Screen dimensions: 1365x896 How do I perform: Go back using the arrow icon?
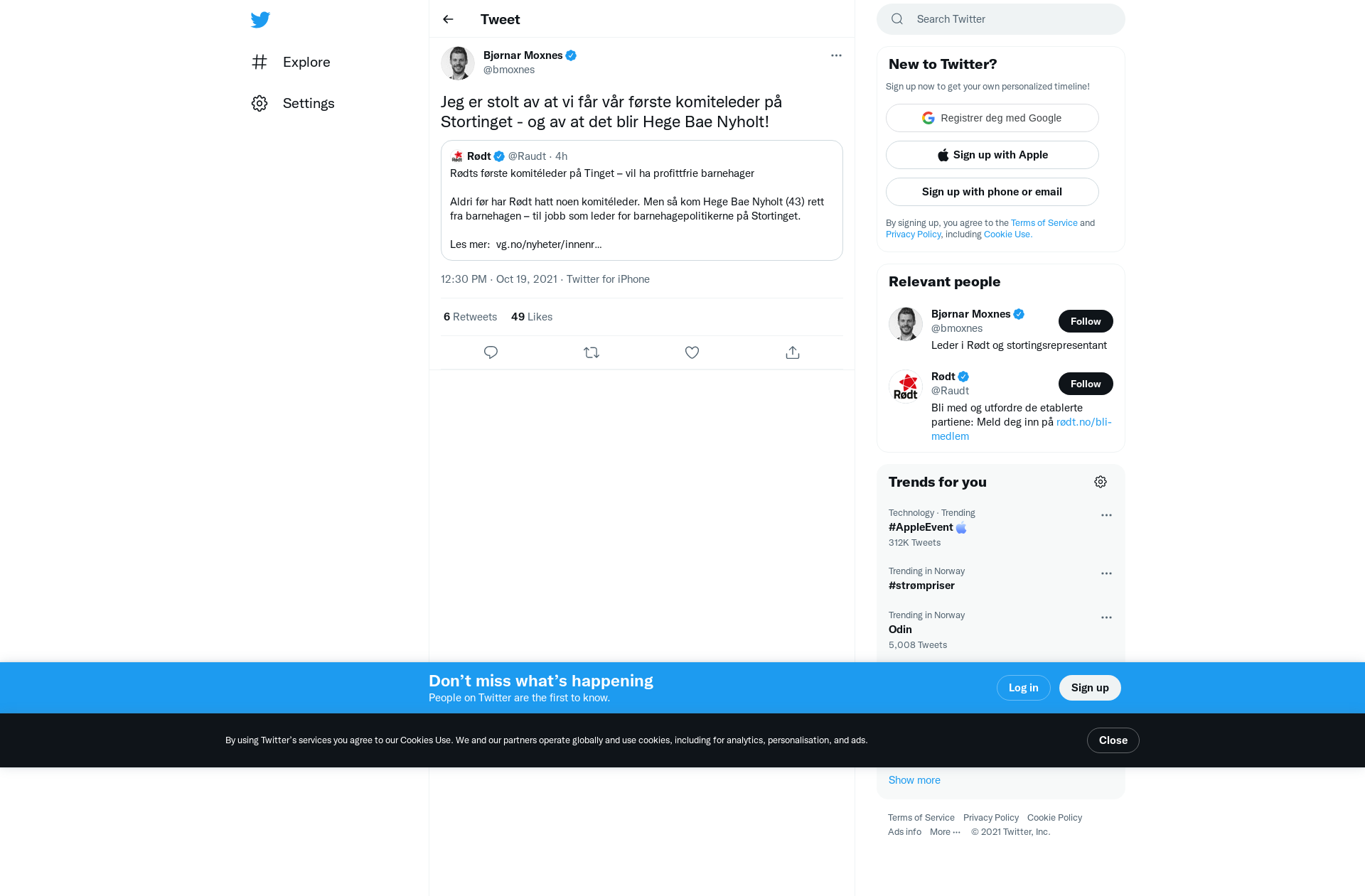pos(448,19)
